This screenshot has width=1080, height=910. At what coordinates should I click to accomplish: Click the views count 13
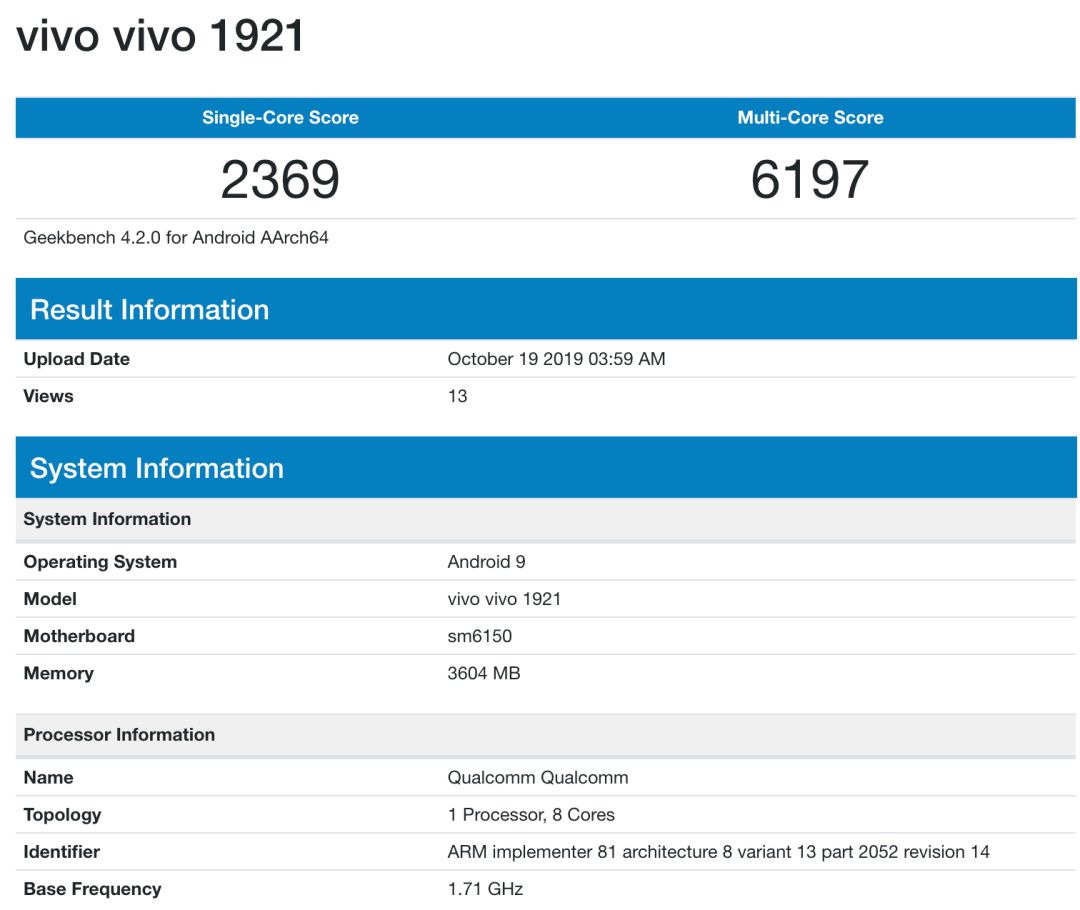(x=457, y=396)
